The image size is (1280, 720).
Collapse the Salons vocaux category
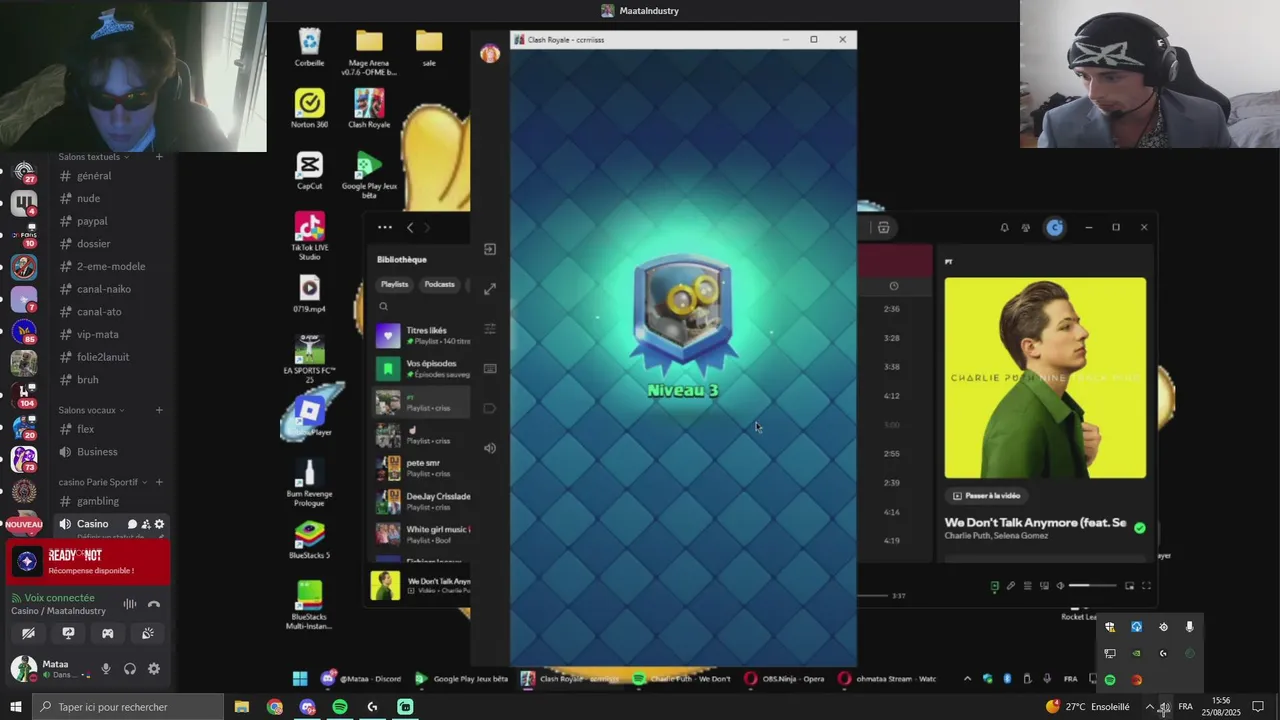[90, 410]
